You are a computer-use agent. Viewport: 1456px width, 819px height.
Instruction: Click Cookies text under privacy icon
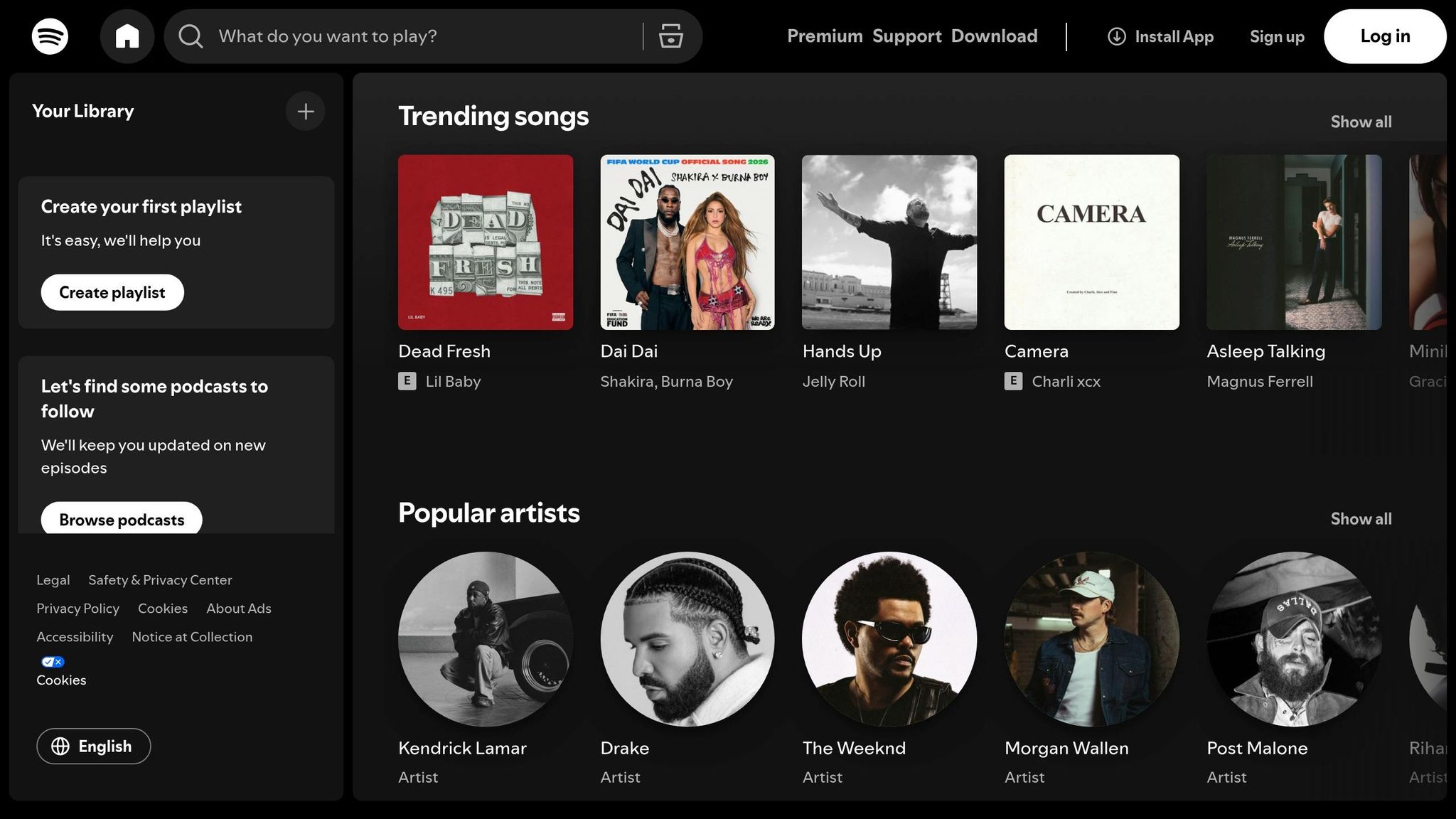pos(61,680)
